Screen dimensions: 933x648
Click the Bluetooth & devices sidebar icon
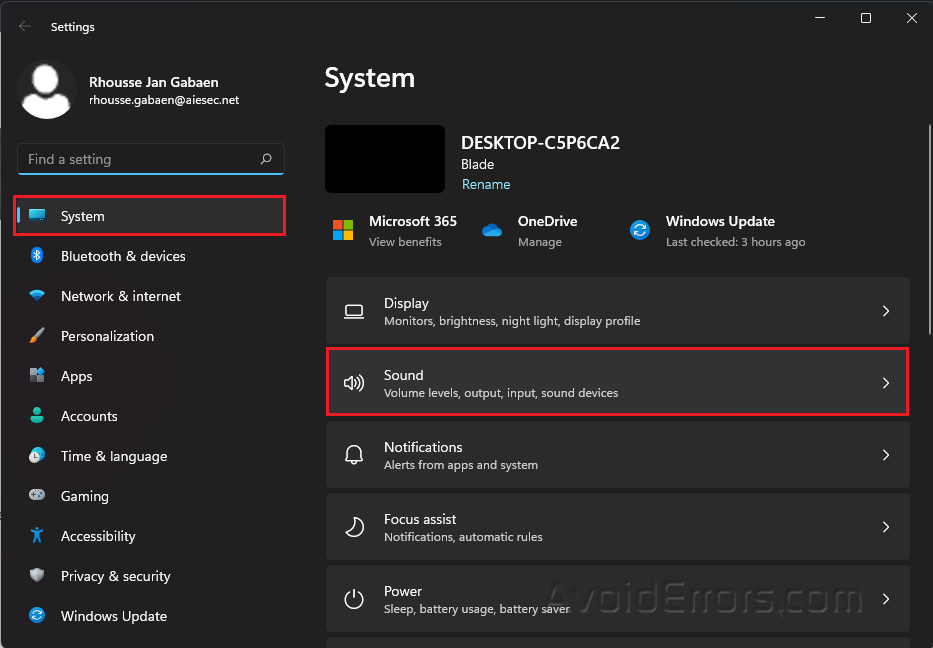[x=37, y=256]
